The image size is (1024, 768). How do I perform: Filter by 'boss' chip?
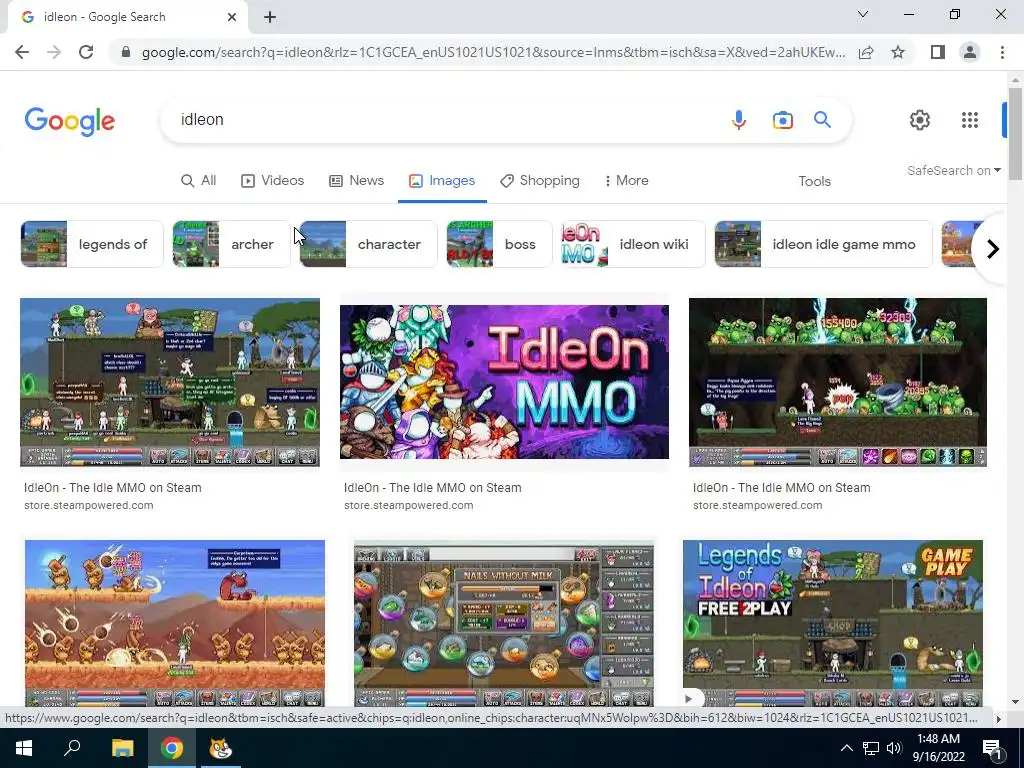[x=500, y=244]
